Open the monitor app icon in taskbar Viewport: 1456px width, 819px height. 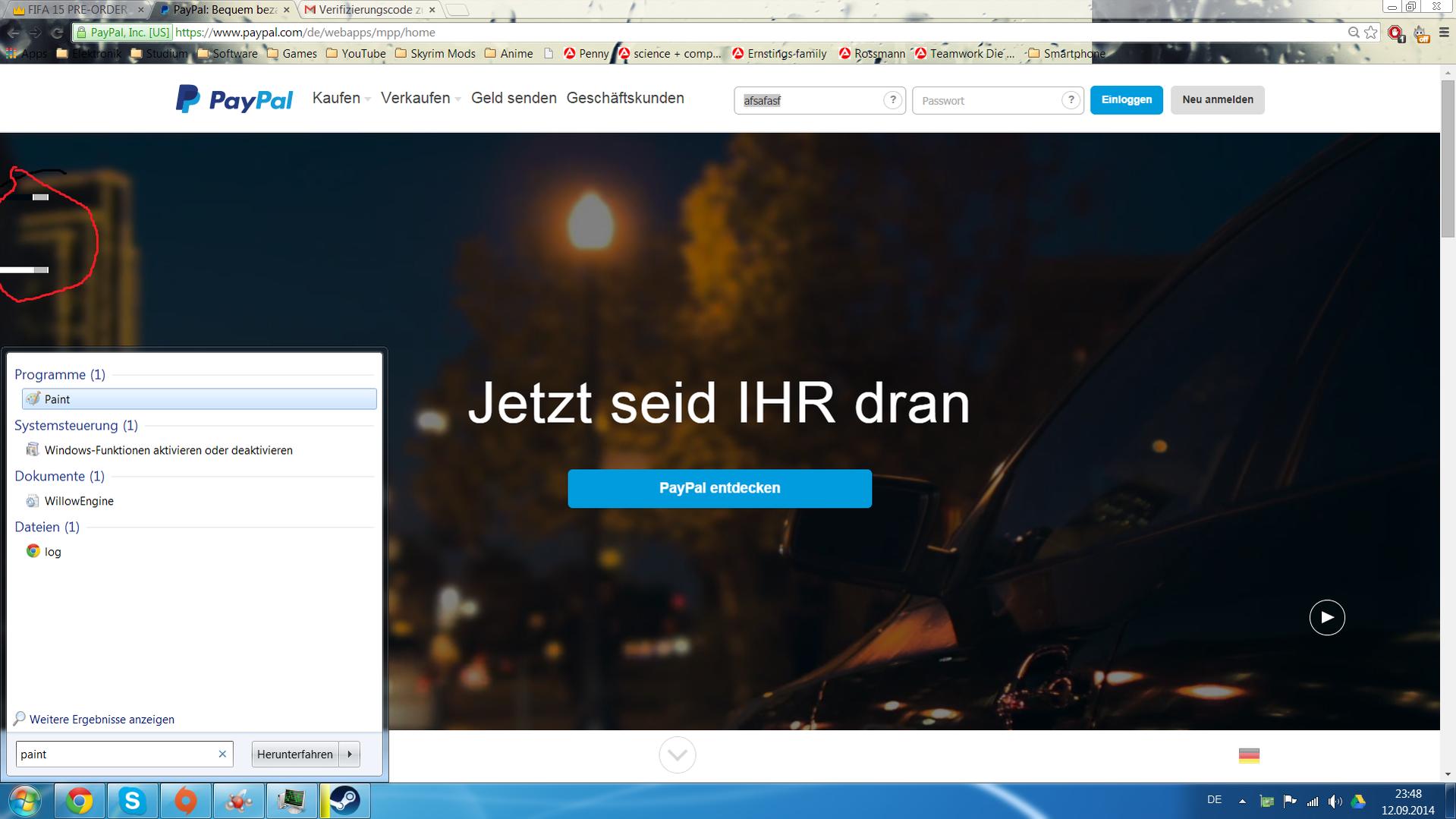pos(291,801)
